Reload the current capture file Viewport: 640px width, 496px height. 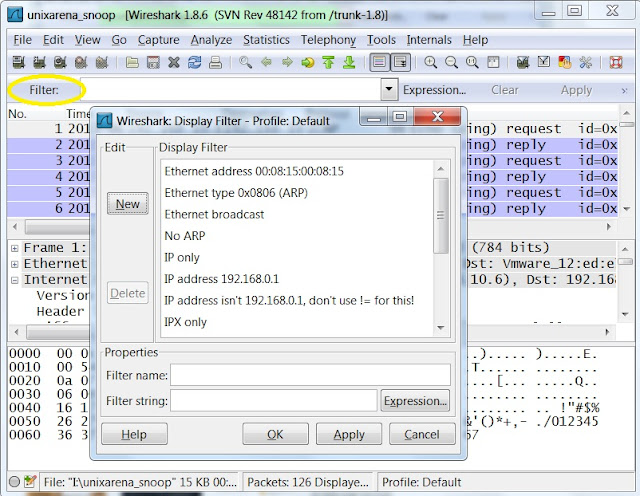coord(194,62)
